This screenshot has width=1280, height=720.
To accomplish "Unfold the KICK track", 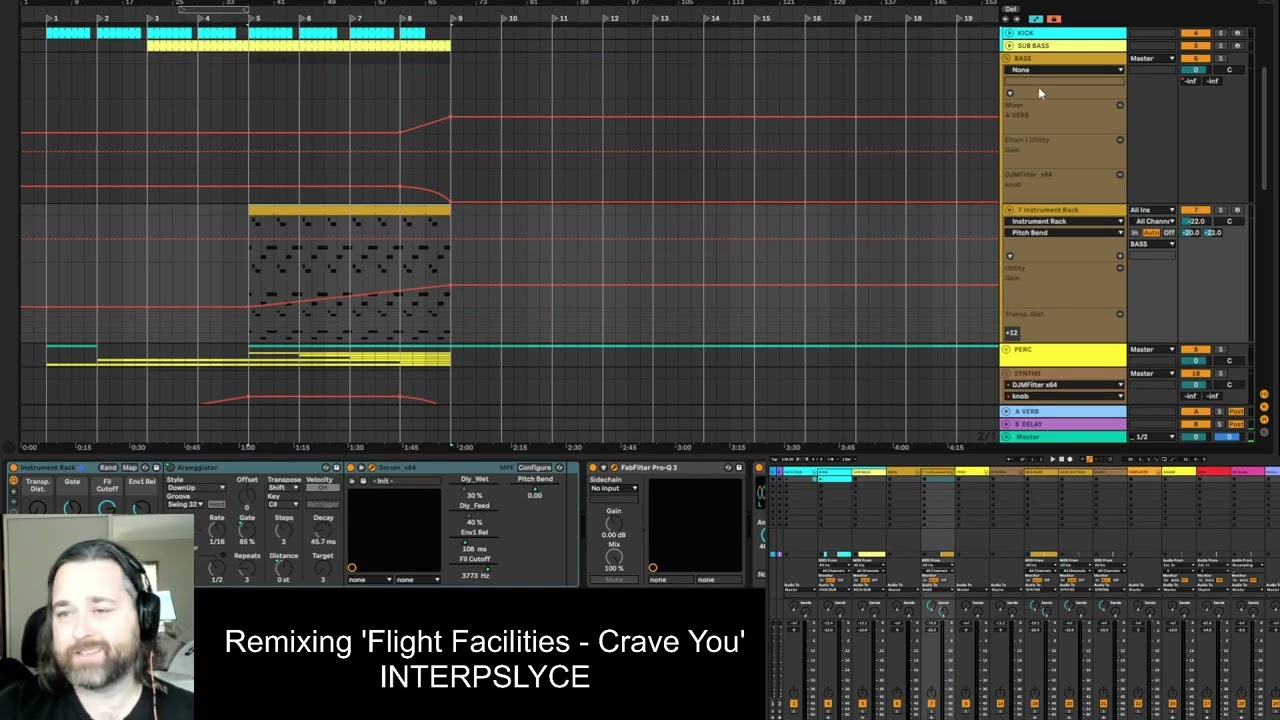I will (x=1009, y=33).
